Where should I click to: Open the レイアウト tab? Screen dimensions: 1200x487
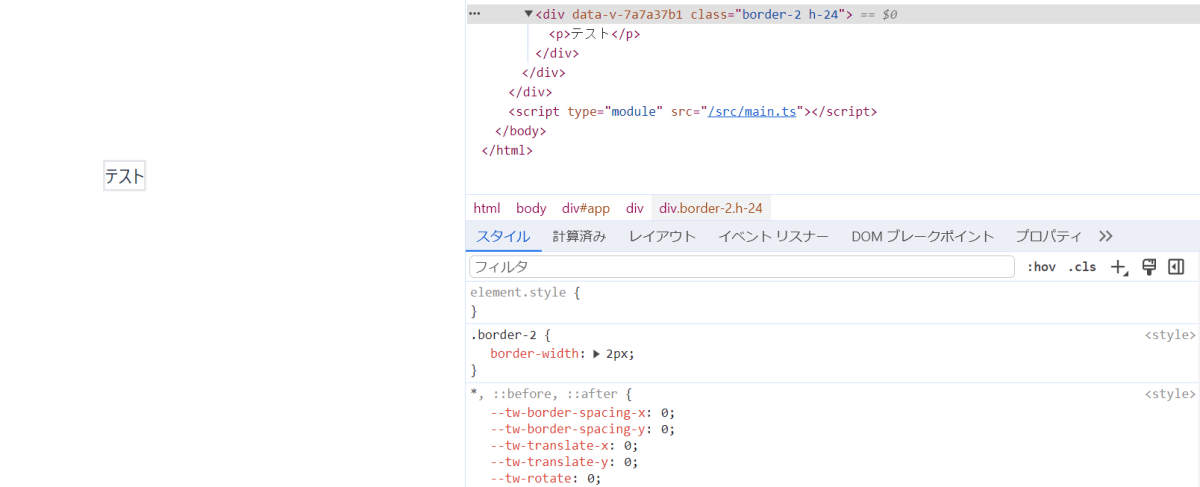(662, 236)
